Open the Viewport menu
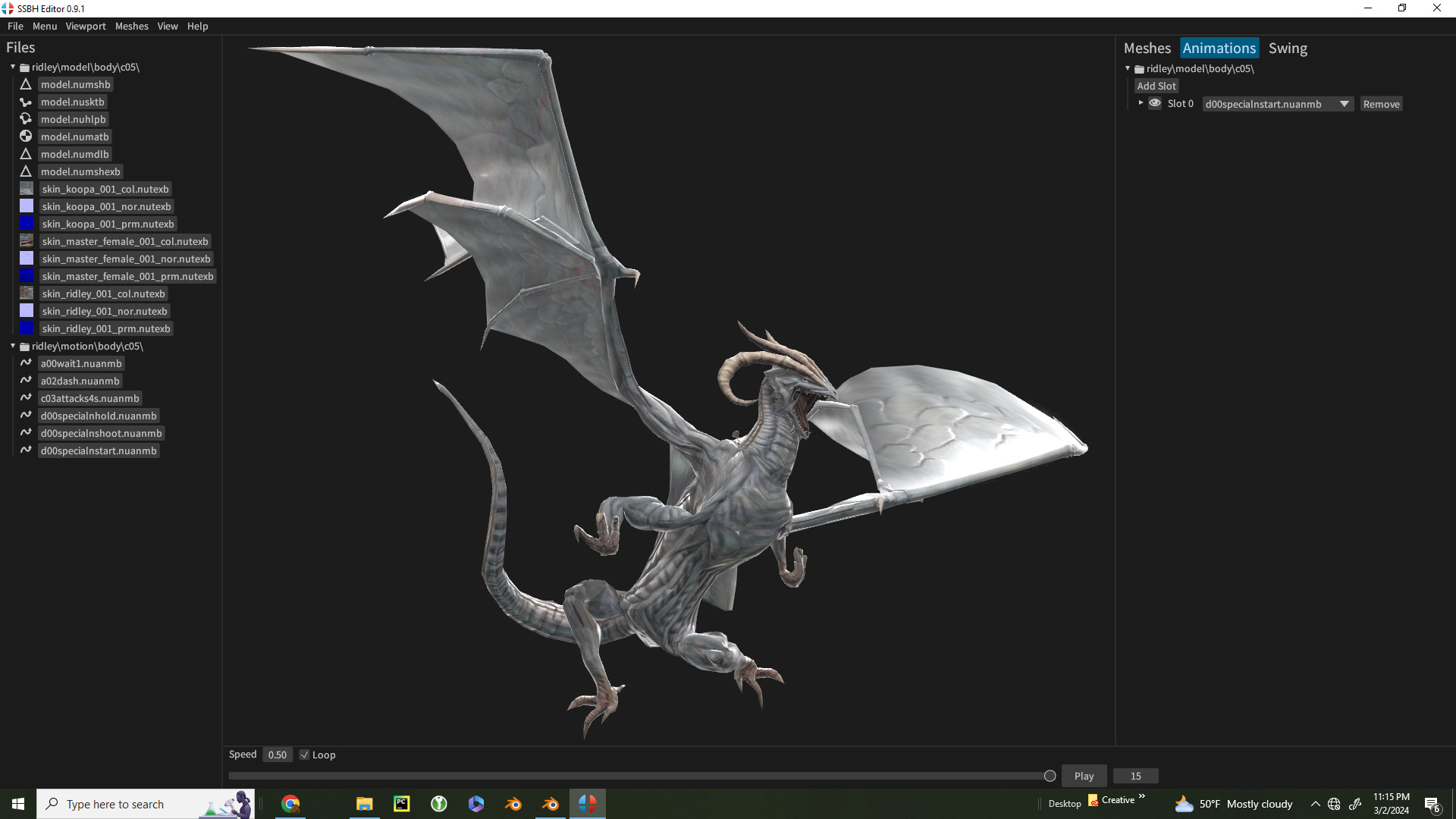Image resolution: width=1456 pixels, height=819 pixels. tap(85, 26)
